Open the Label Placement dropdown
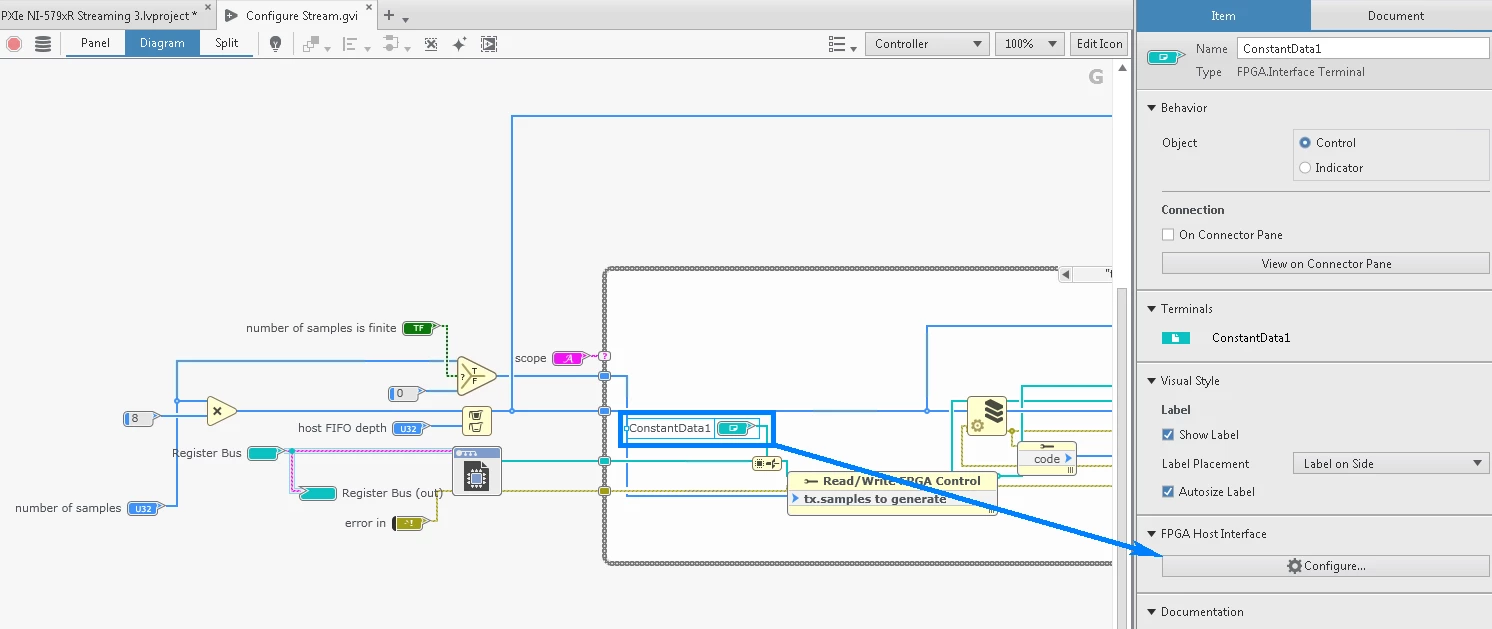Image resolution: width=1492 pixels, height=629 pixels. (1390, 463)
